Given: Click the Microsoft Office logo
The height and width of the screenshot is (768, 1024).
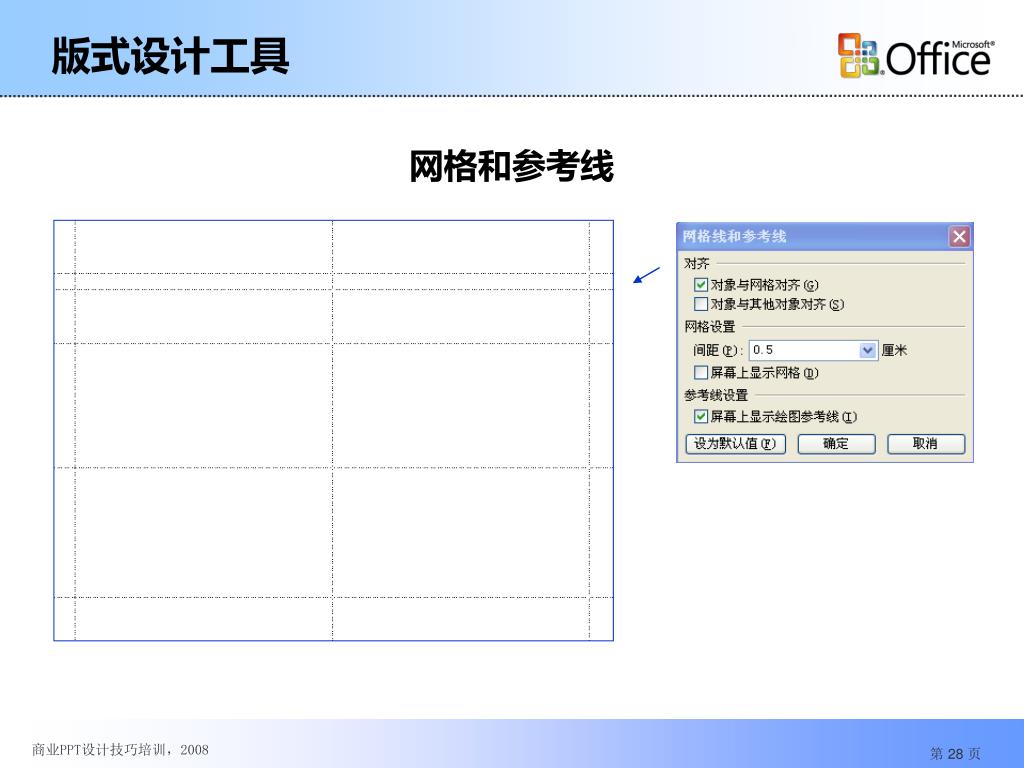Looking at the screenshot, I should coord(916,56).
